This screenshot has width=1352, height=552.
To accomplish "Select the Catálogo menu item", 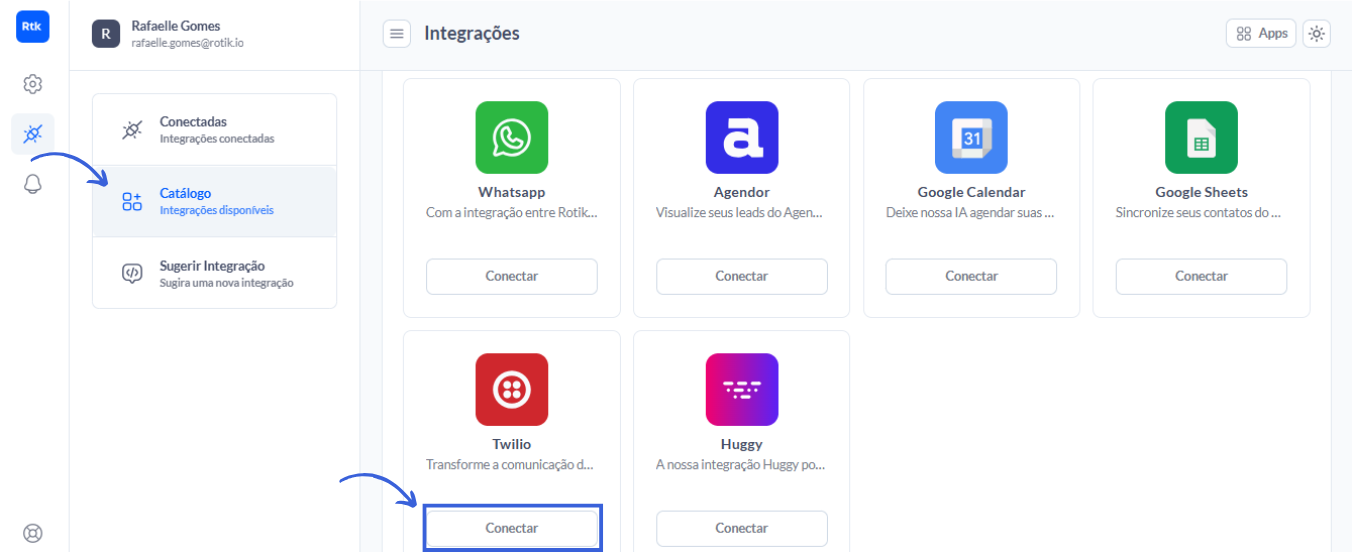I will click(x=214, y=201).
